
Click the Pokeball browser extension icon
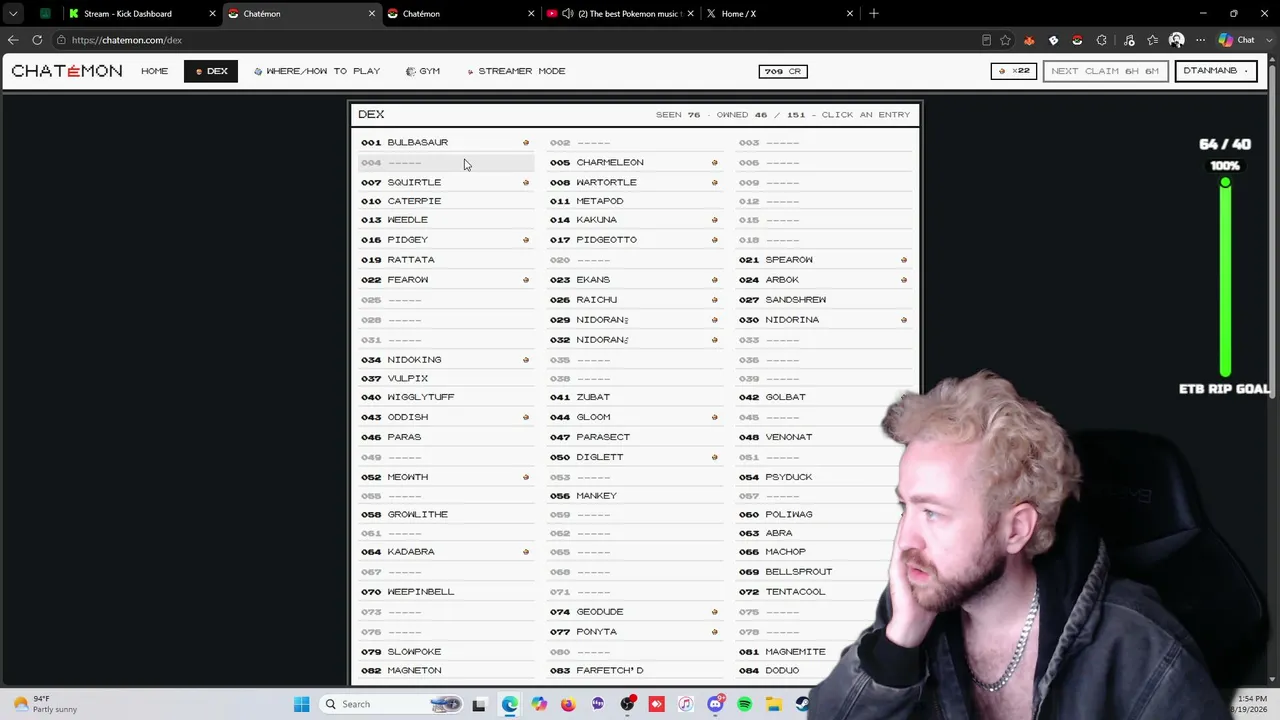coord(1077,40)
